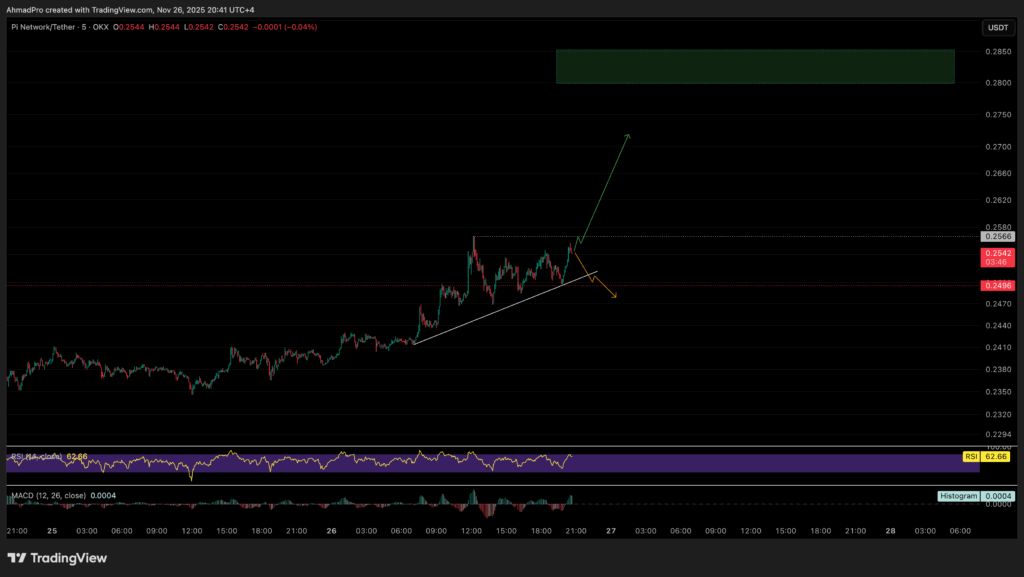Select the green target zone rectangle
1024x577 pixels.
click(755, 66)
